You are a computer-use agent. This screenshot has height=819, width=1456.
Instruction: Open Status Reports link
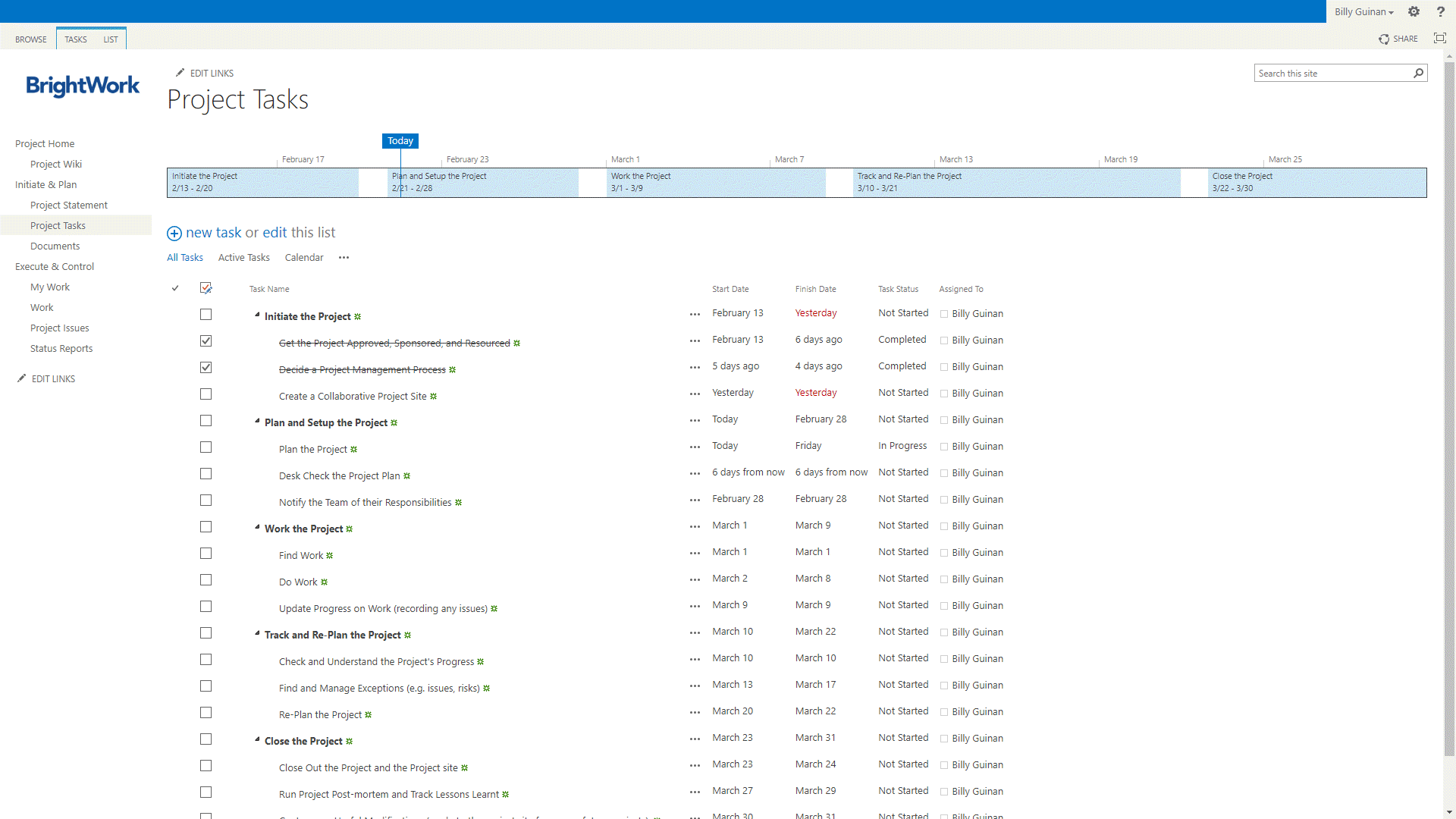[61, 348]
